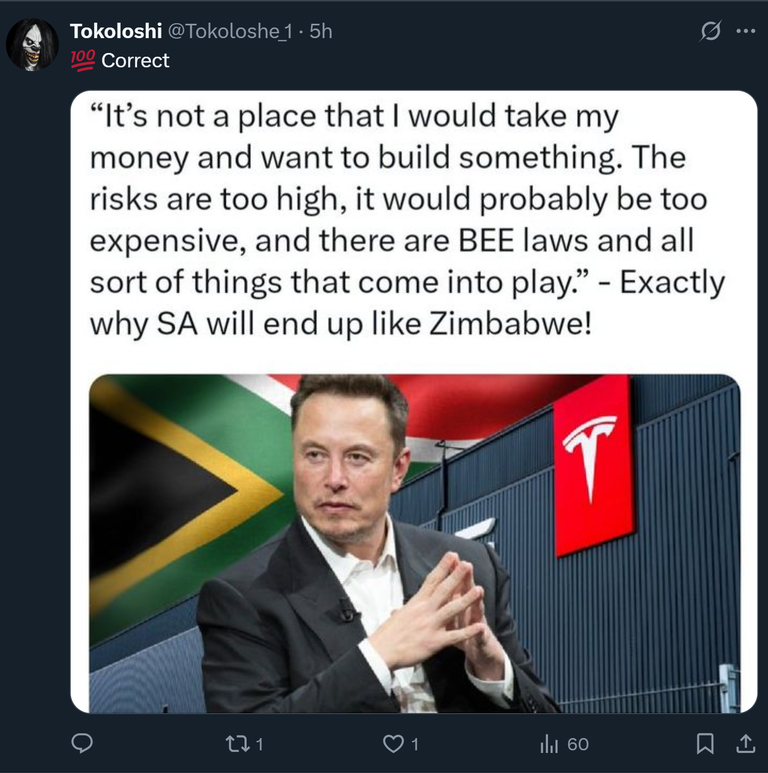768x773 pixels.
Task: Click the red Tesla logo banner in photo
Action: 594,466
